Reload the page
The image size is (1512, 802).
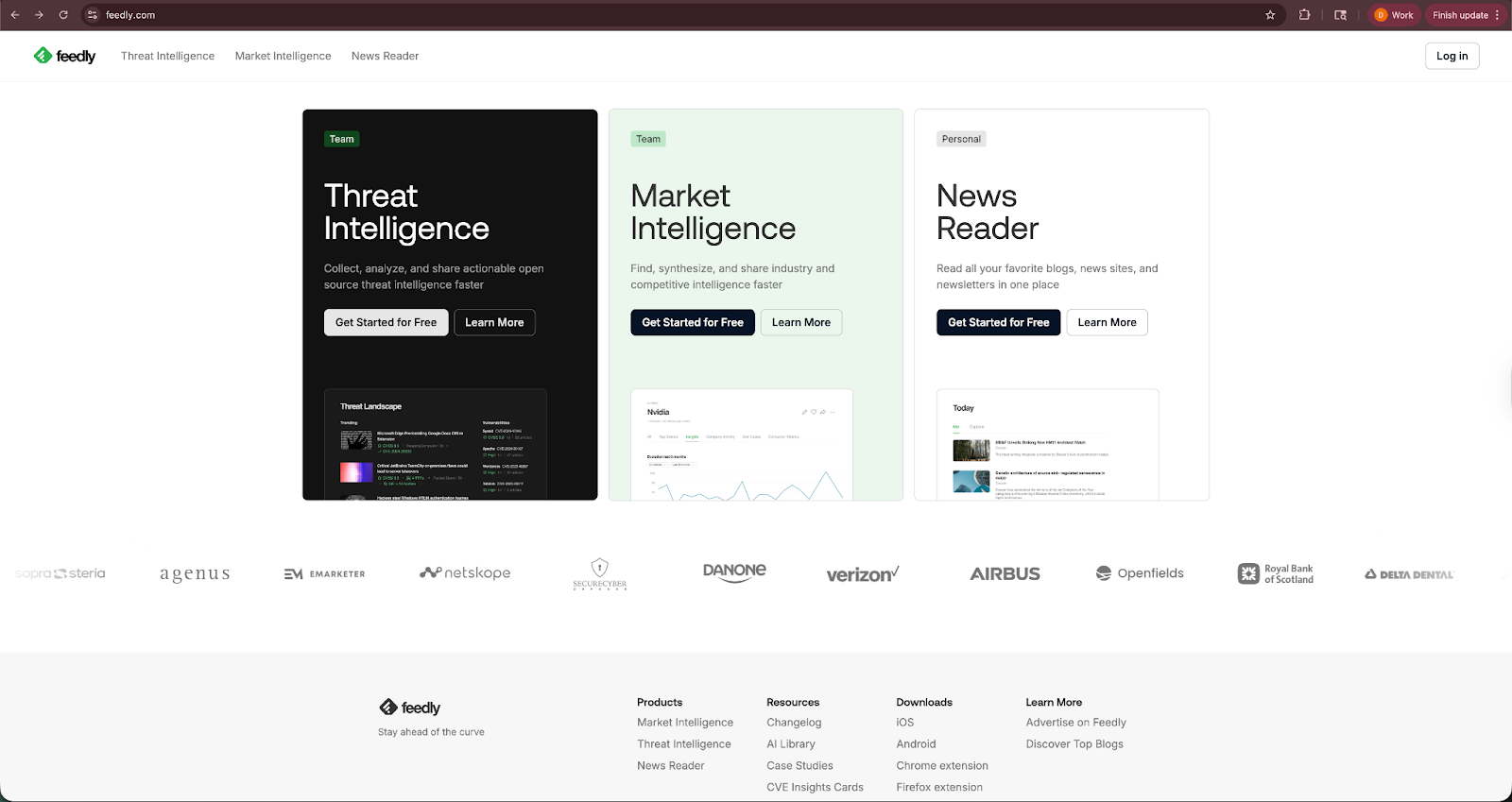63,15
